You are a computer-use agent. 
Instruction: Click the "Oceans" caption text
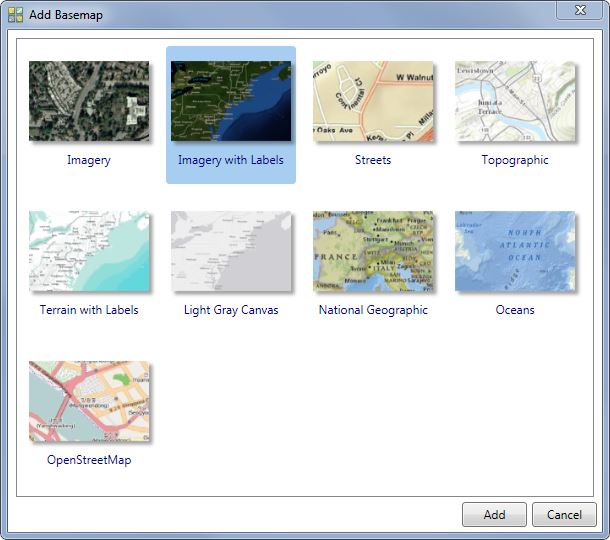click(515, 310)
